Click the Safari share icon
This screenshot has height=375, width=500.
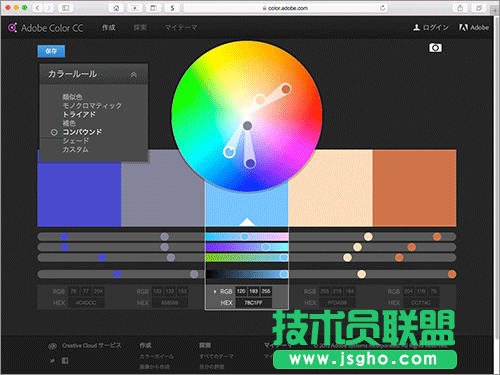(460, 8)
